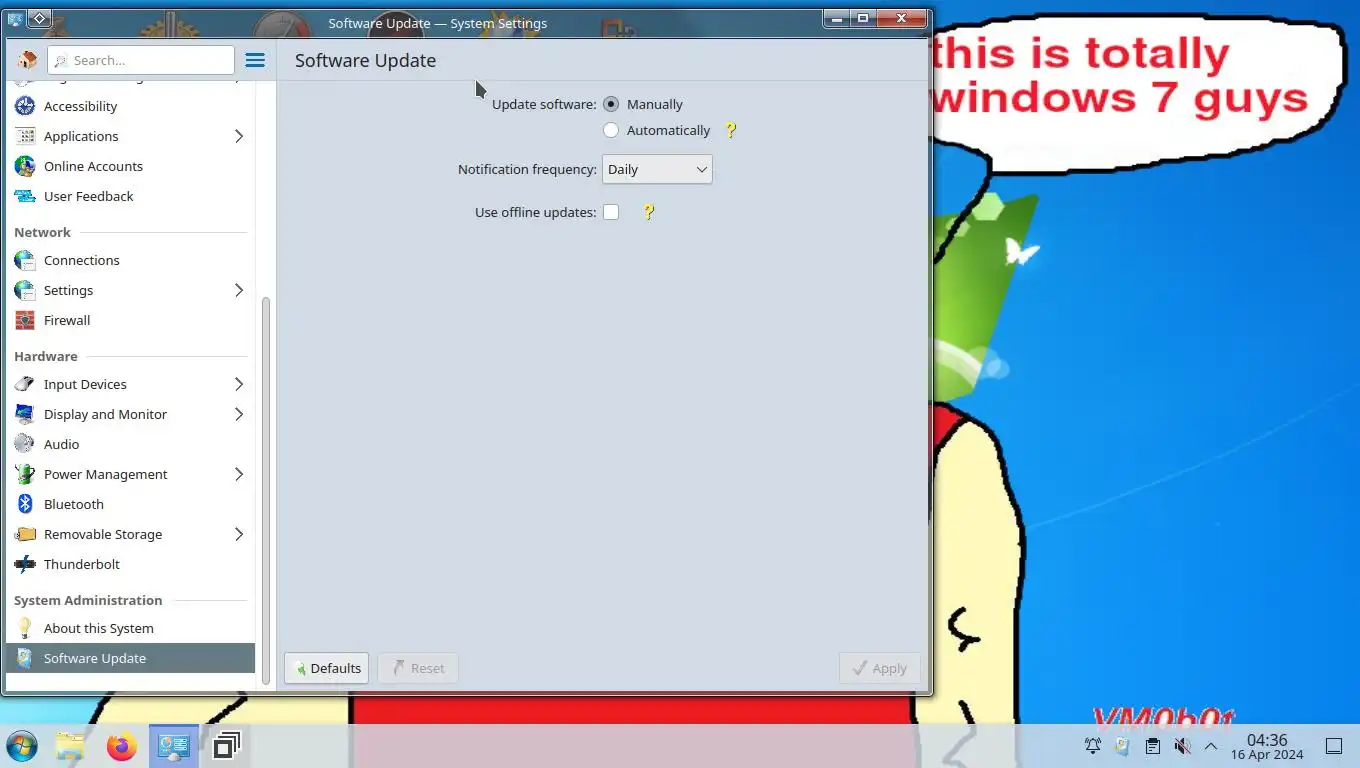Screen dimensions: 1360x768
Task: Click the help icon beside offline updates
Action: (x=649, y=212)
